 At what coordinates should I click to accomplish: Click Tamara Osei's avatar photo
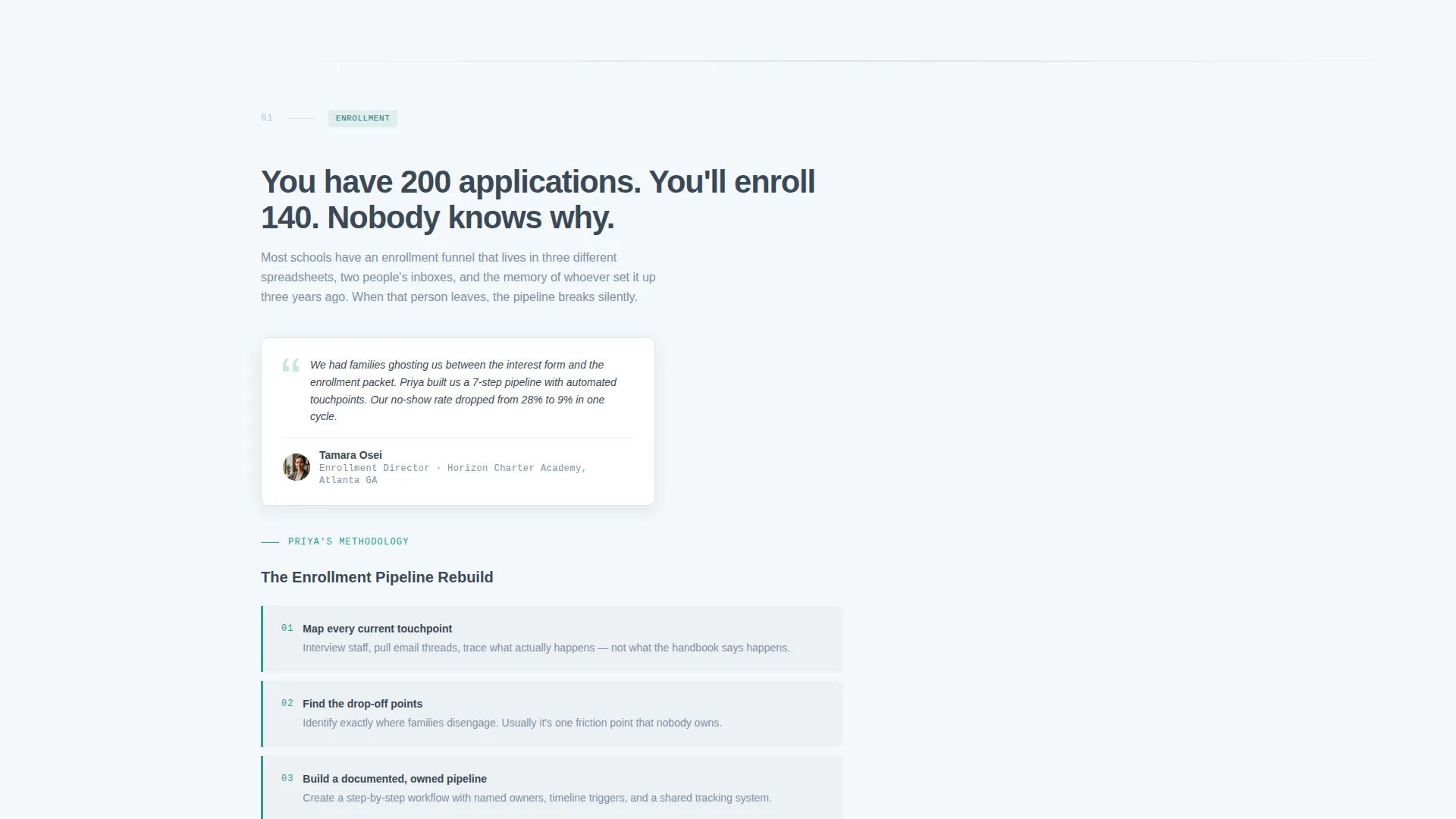tap(297, 467)
